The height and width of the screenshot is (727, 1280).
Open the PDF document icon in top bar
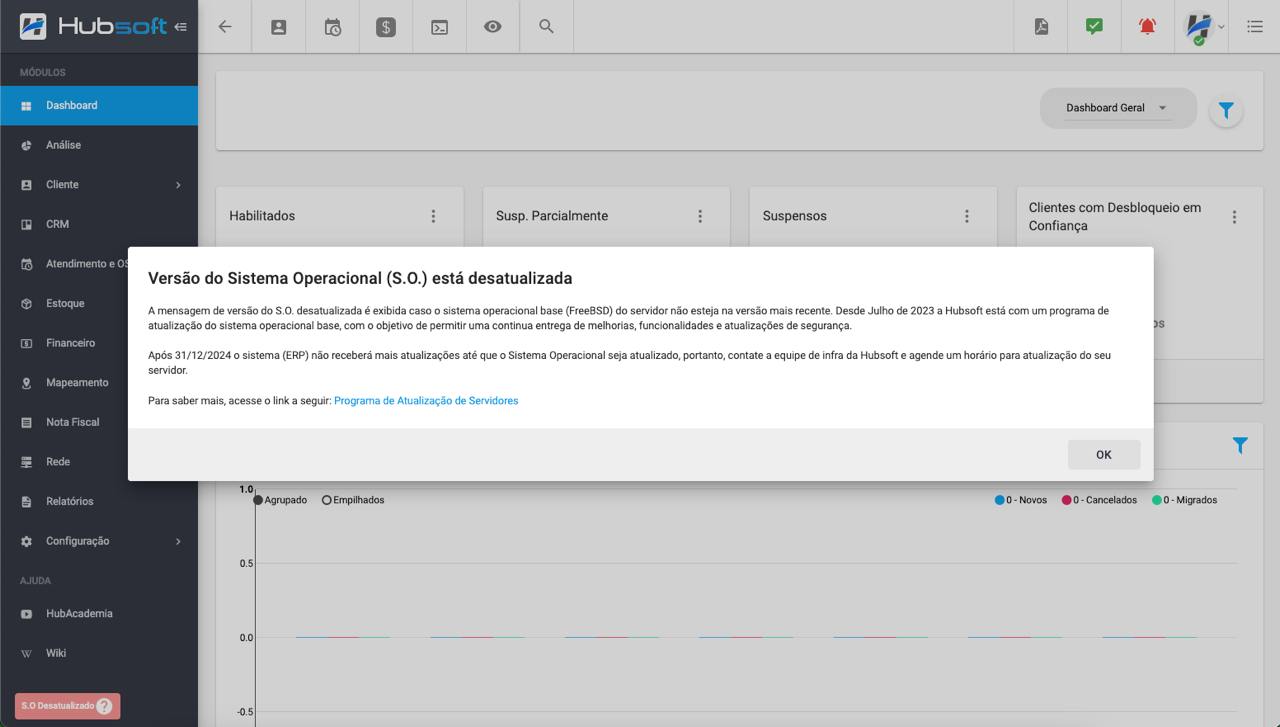pos(1041,27)
